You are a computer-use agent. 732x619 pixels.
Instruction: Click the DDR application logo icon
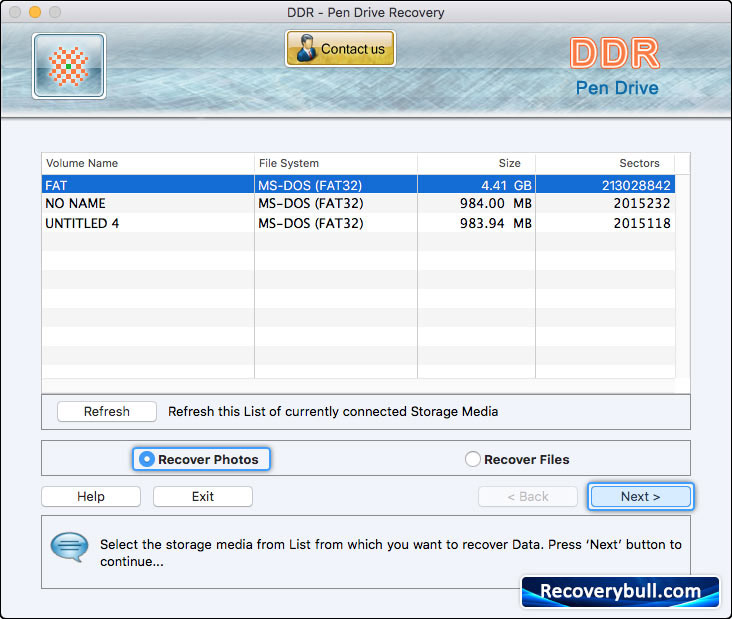tap(69, 66)
